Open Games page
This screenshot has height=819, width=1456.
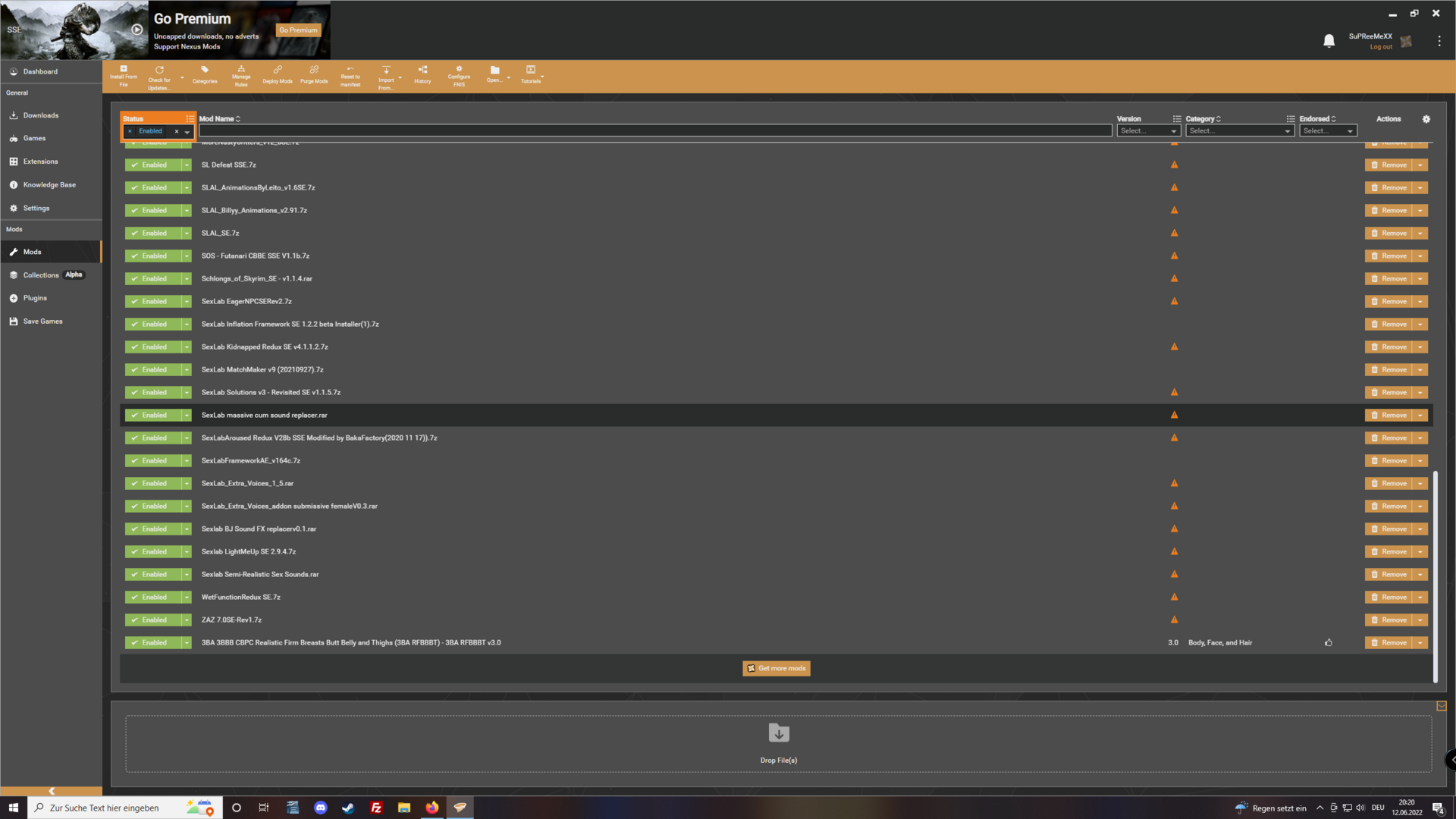point(34,139)
